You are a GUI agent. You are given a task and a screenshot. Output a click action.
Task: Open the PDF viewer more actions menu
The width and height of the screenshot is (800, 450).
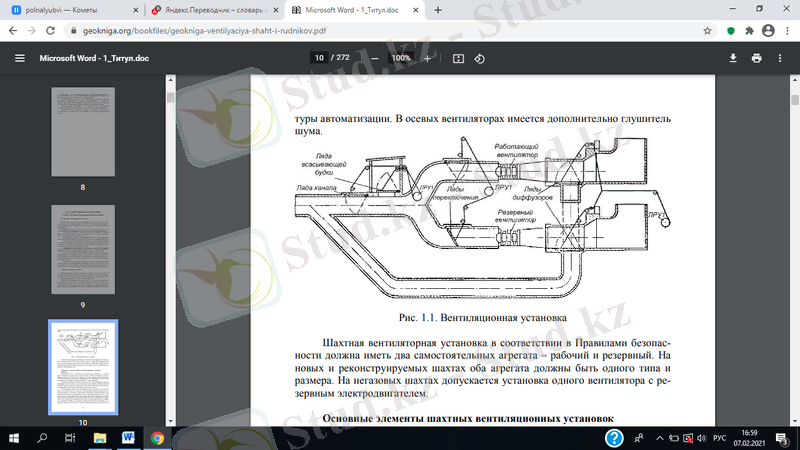point(781,58)
